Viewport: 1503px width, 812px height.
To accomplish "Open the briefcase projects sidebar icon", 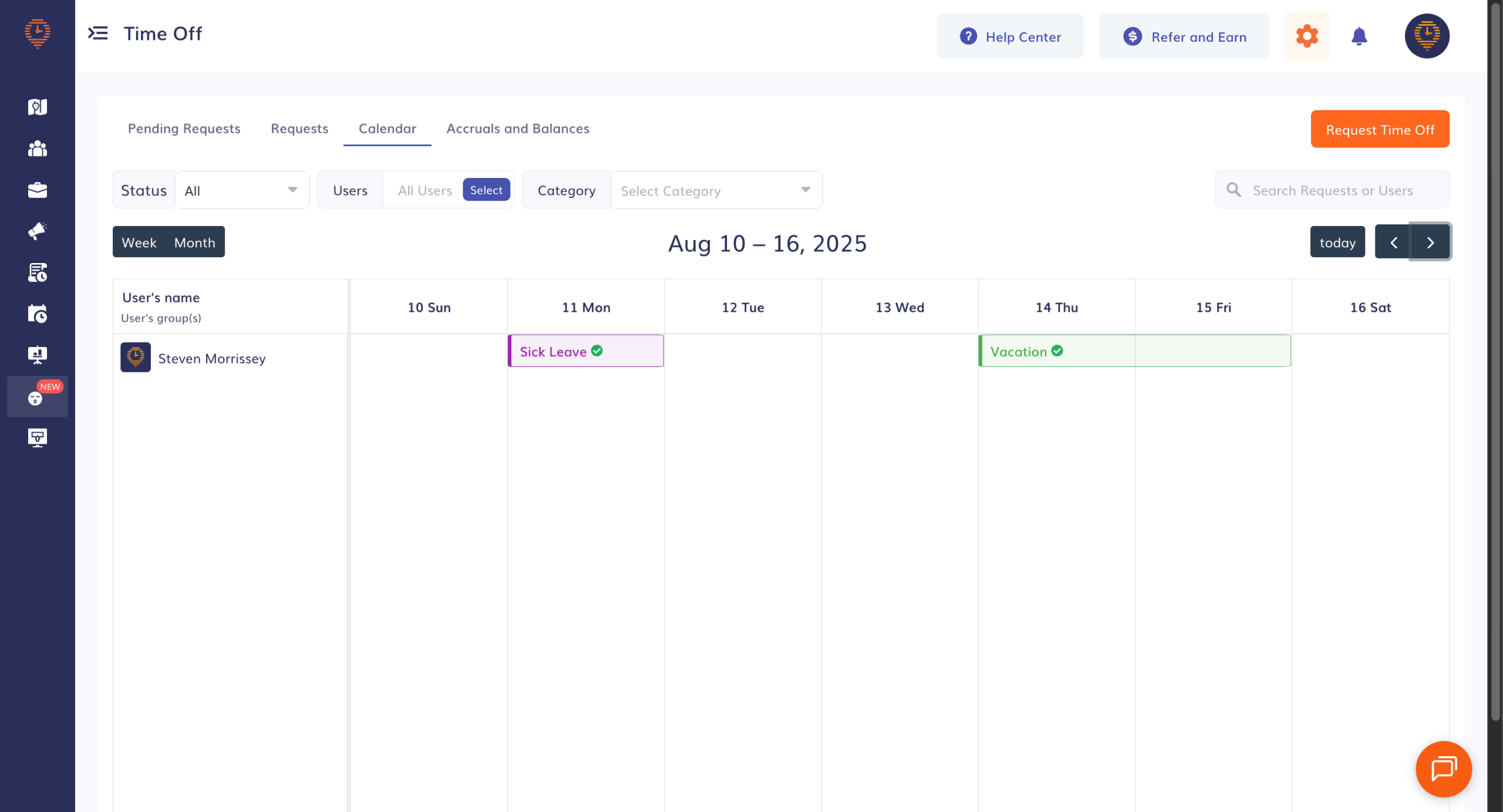I will [x=37, y=190].
